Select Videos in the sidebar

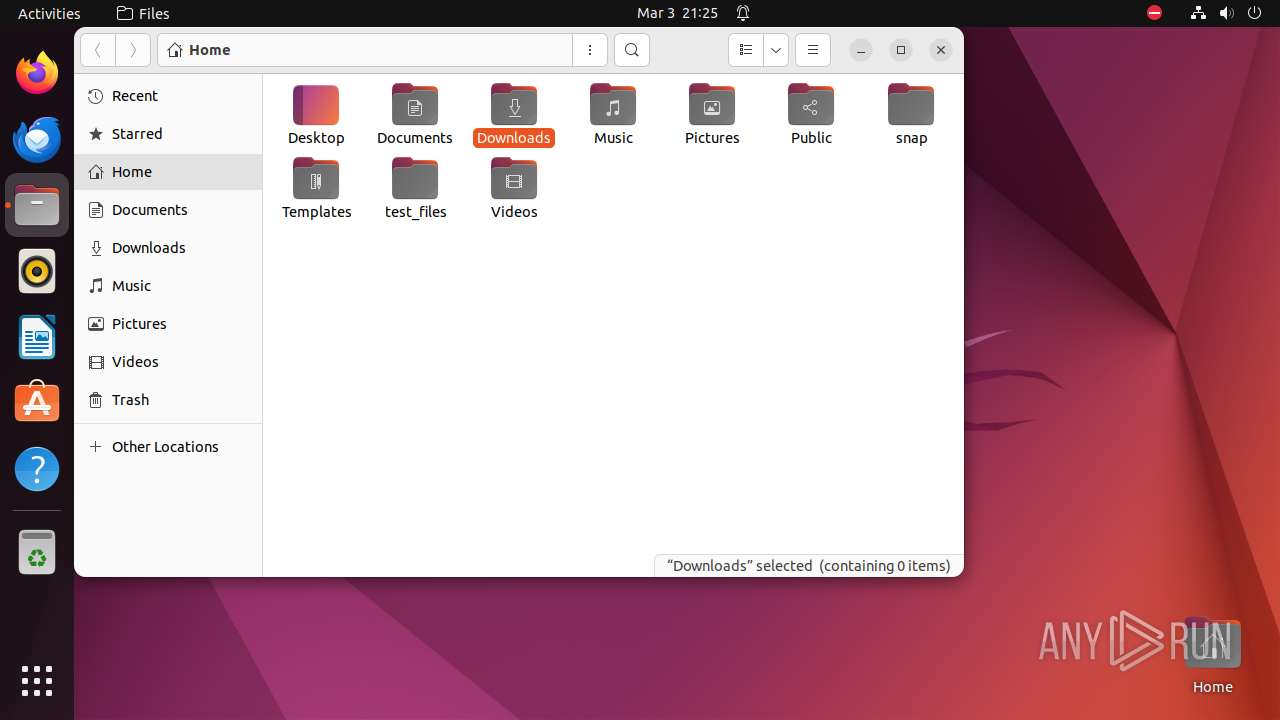pos(168,362)
